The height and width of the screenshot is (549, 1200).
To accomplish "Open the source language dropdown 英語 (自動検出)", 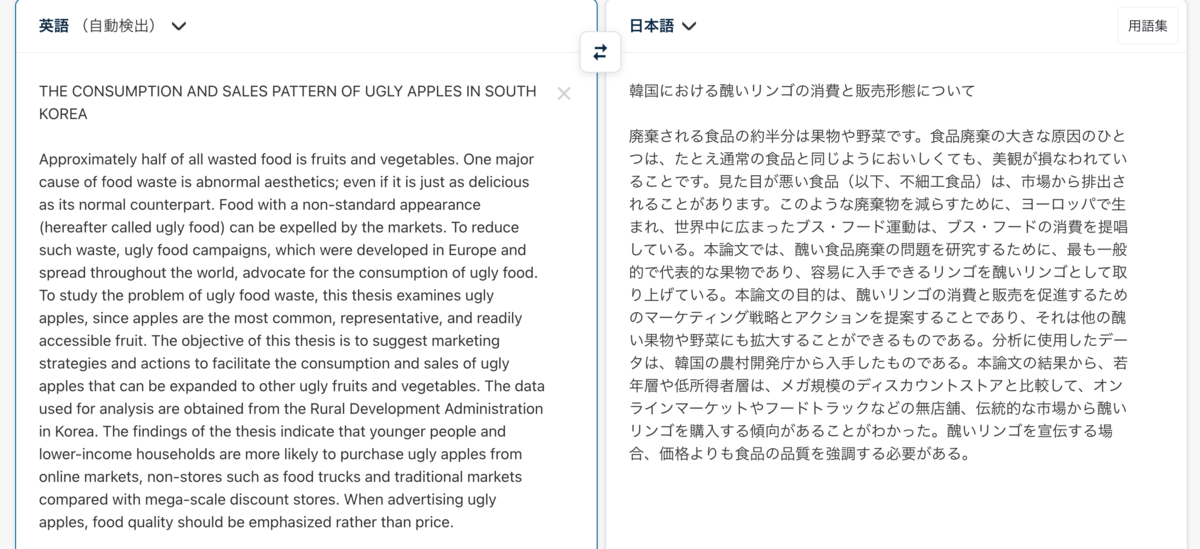I will [x=112, y=26].
